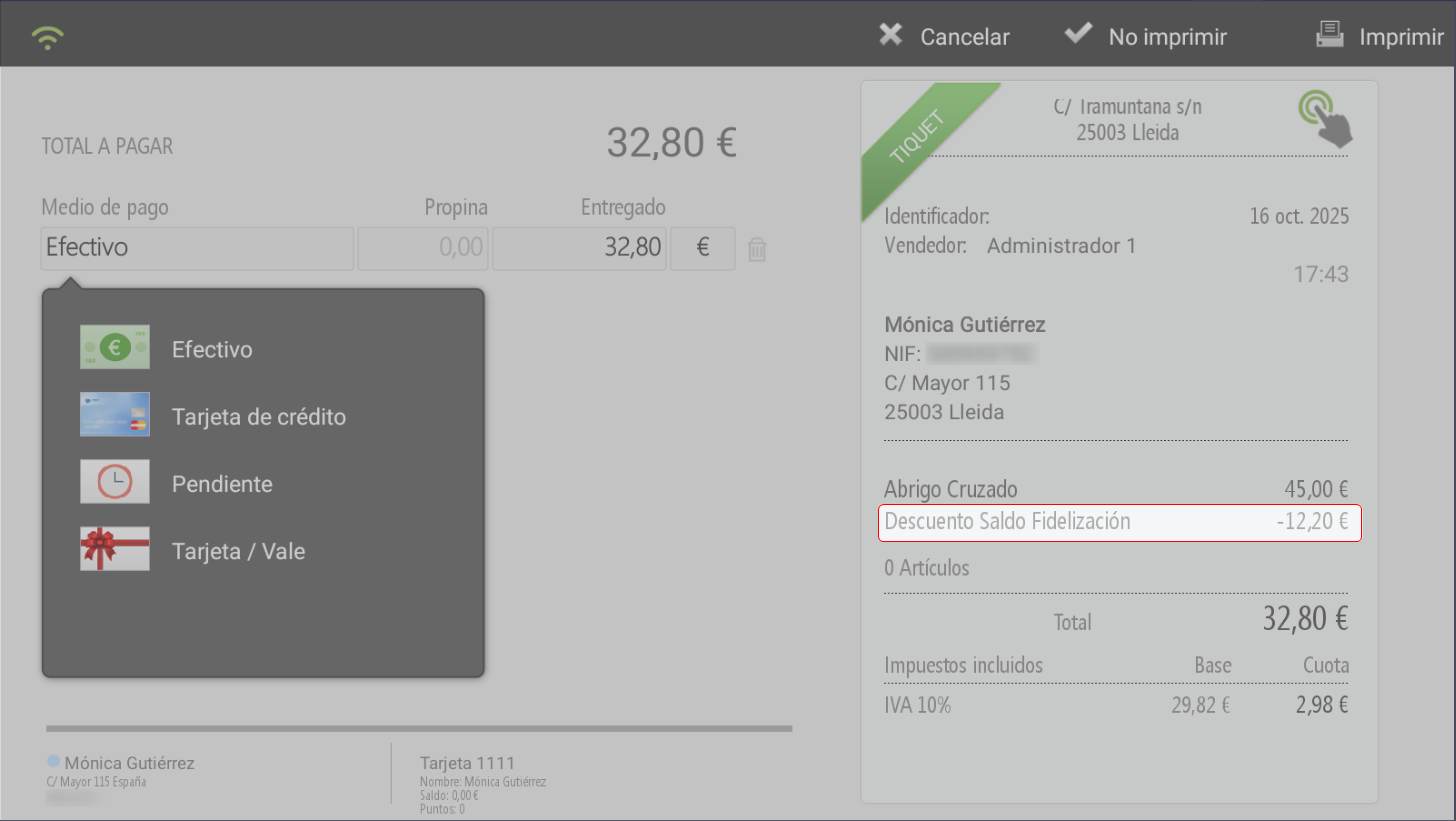Click the Imprimir printer icon

click(x=1330, y=35)
